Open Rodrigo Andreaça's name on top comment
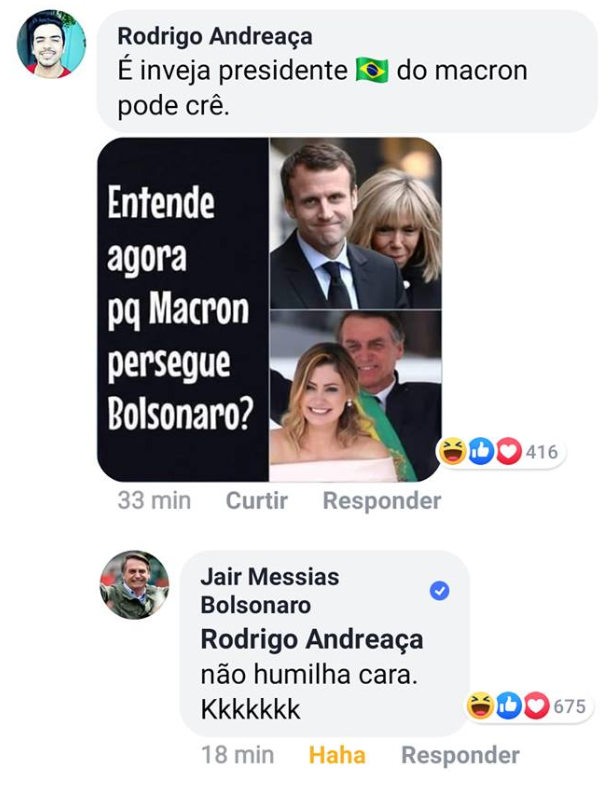Image resolution: width=607 pixels, height=789 pixels. pos(215,37)
